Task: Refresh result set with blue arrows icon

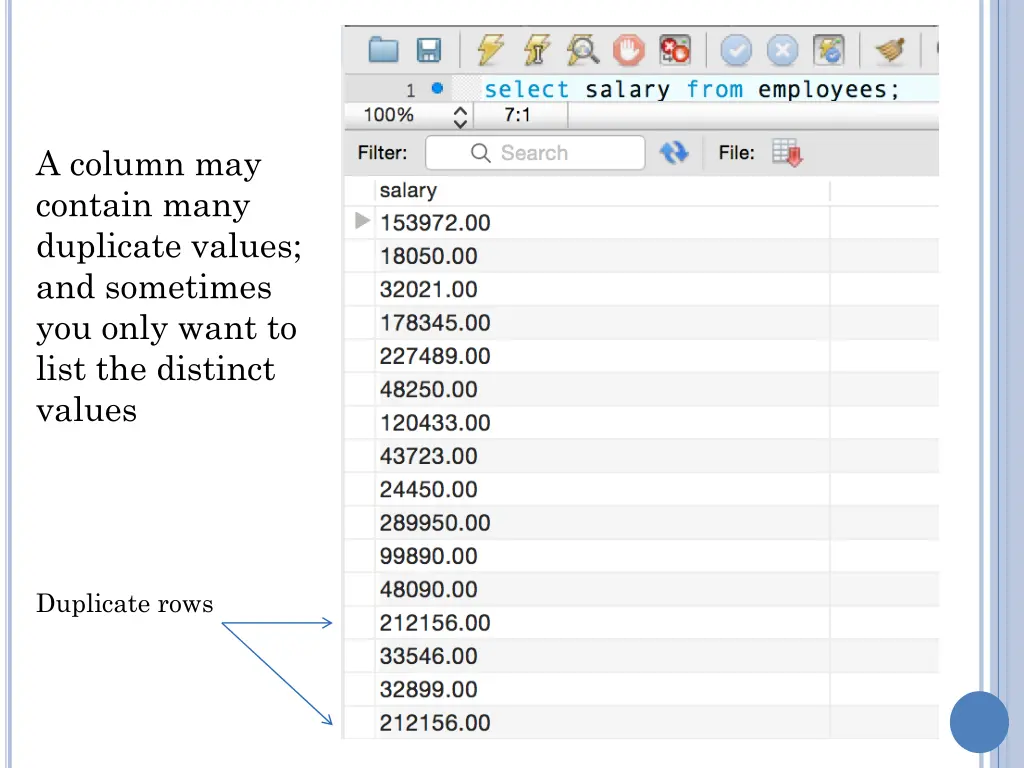Action: click(674, 152)
